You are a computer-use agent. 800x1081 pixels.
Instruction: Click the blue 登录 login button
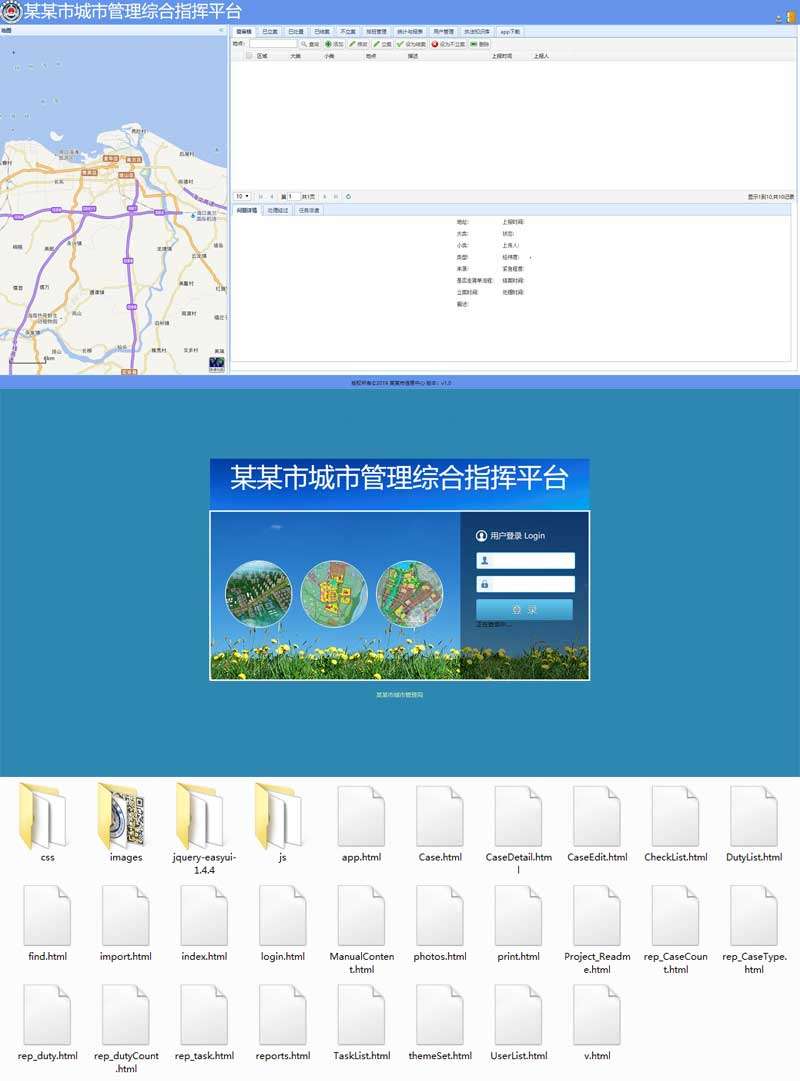(x=525, y=609)
